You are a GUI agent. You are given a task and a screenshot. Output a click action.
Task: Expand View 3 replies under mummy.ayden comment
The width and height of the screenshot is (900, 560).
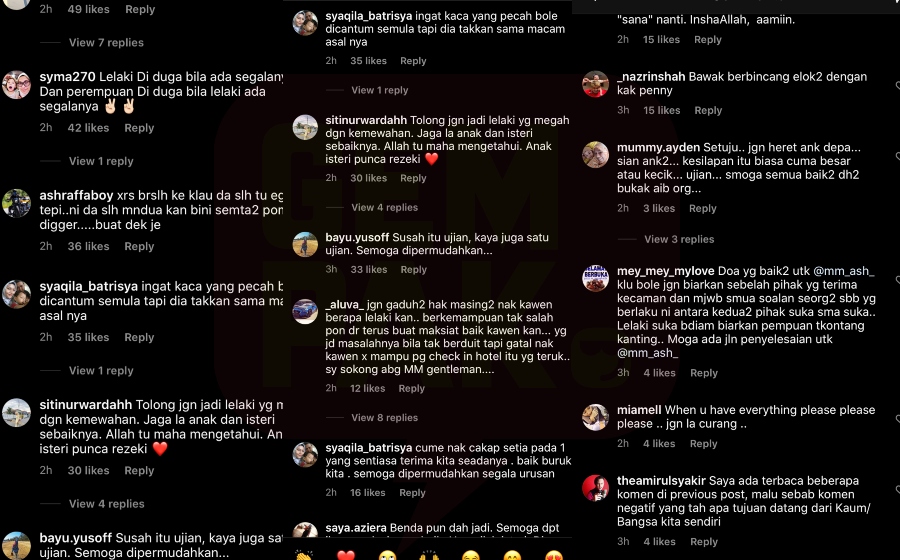[679, 239]
